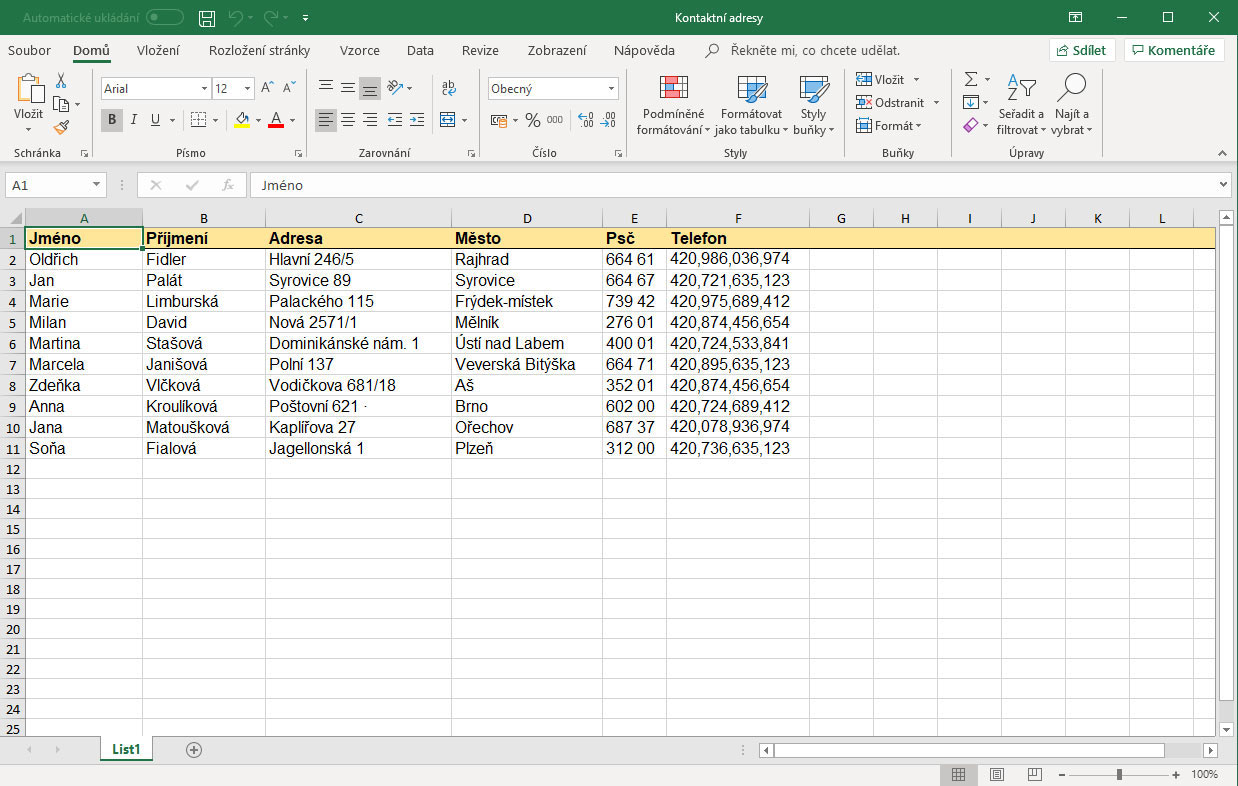Click the formula bar showing Jméno
The image size is (1238, 786).
(739, 185)
